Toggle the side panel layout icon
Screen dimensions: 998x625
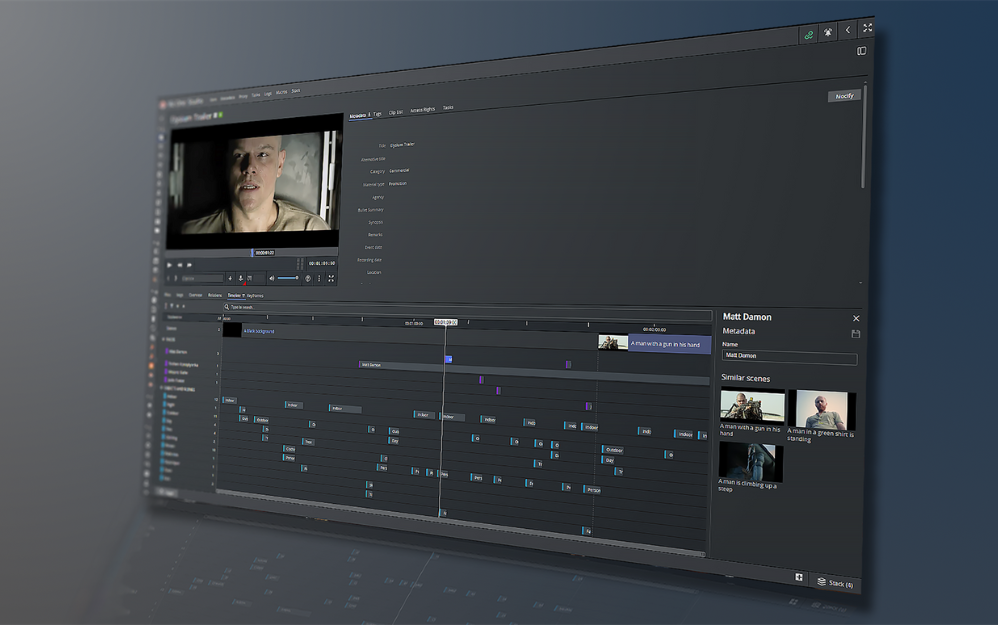tap(861, 51)
